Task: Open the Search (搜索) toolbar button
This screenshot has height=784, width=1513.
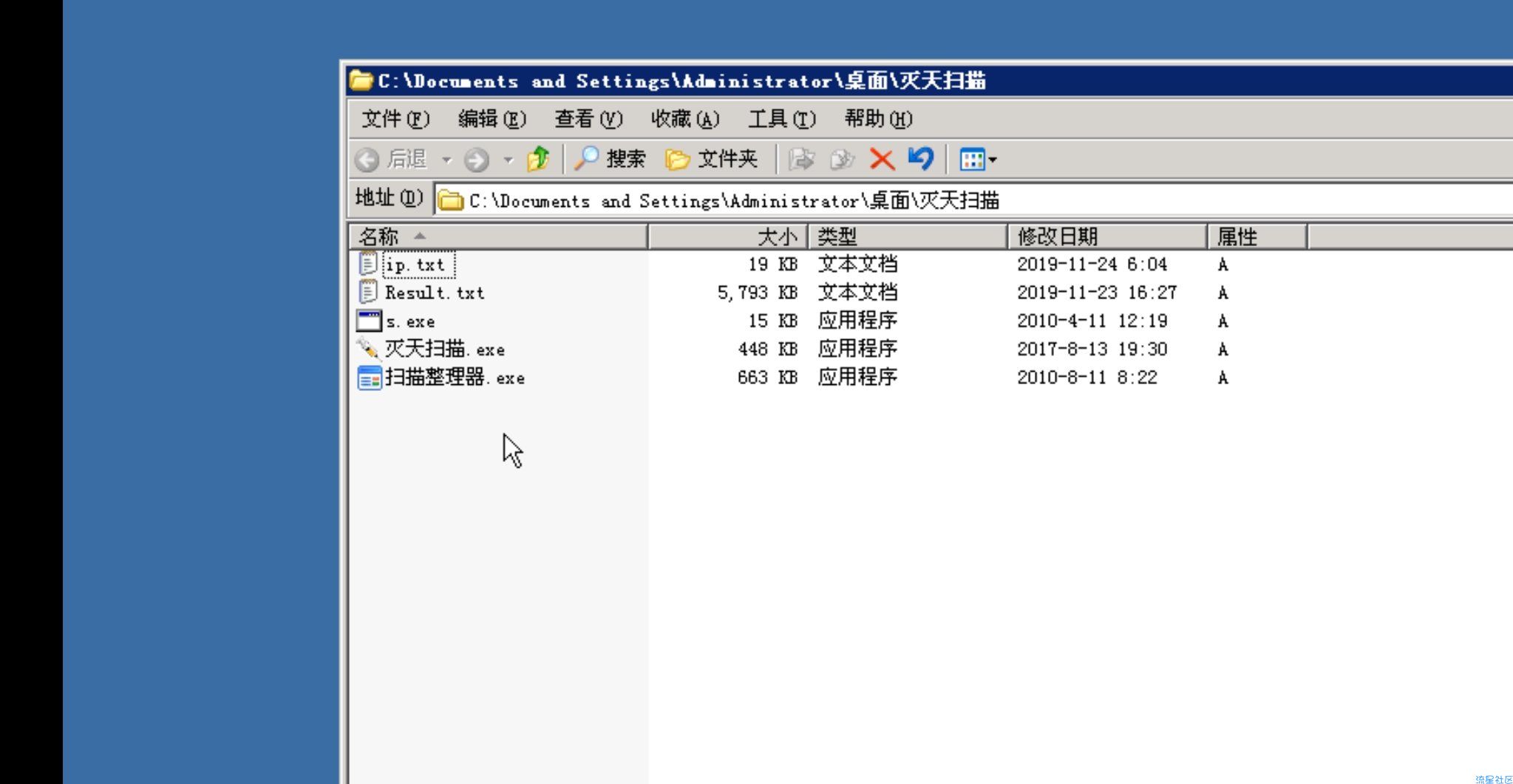Action: [x=610, y=159]
